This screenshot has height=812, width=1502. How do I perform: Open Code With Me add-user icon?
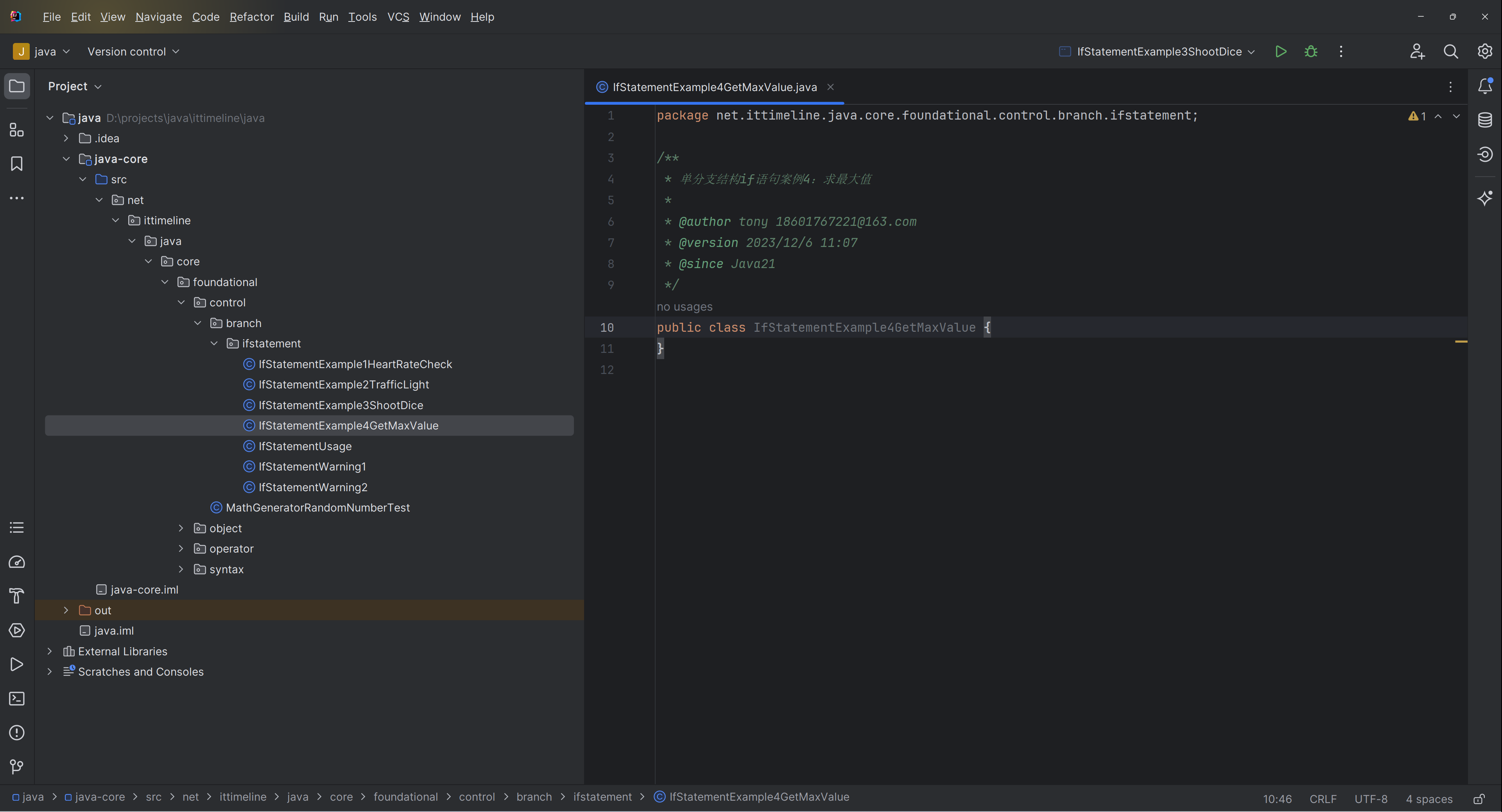pyautogui.click(x=1418, y=52)
